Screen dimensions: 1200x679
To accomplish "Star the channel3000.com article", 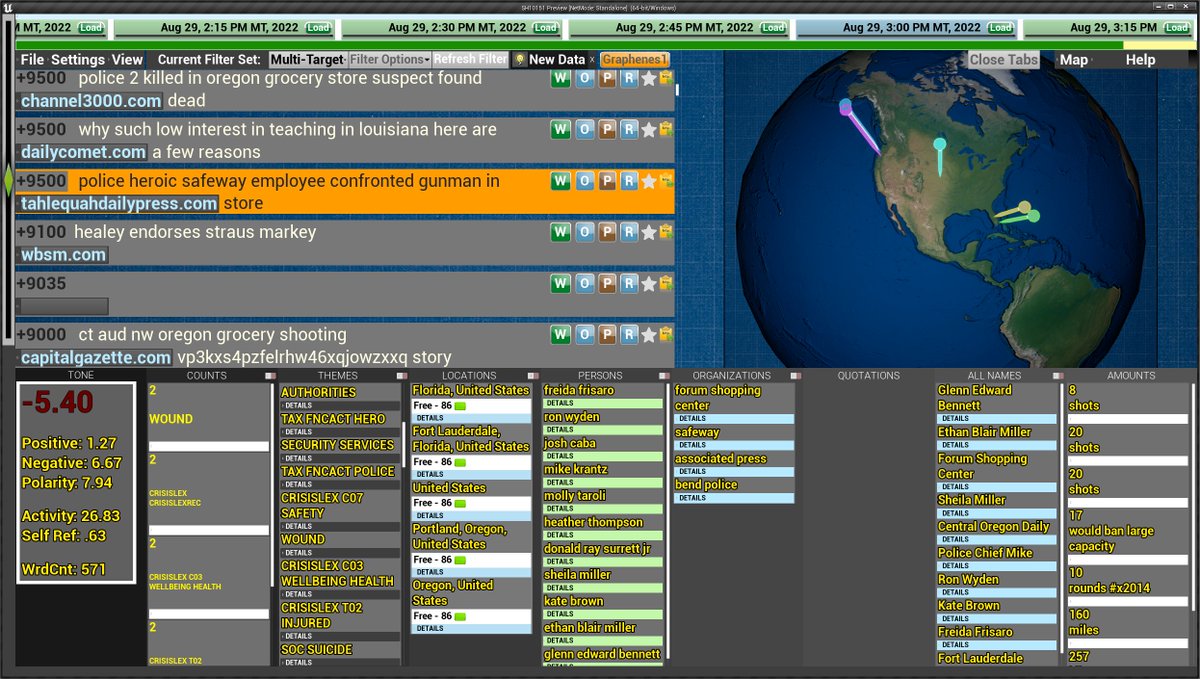I will (x=648, y=78).
